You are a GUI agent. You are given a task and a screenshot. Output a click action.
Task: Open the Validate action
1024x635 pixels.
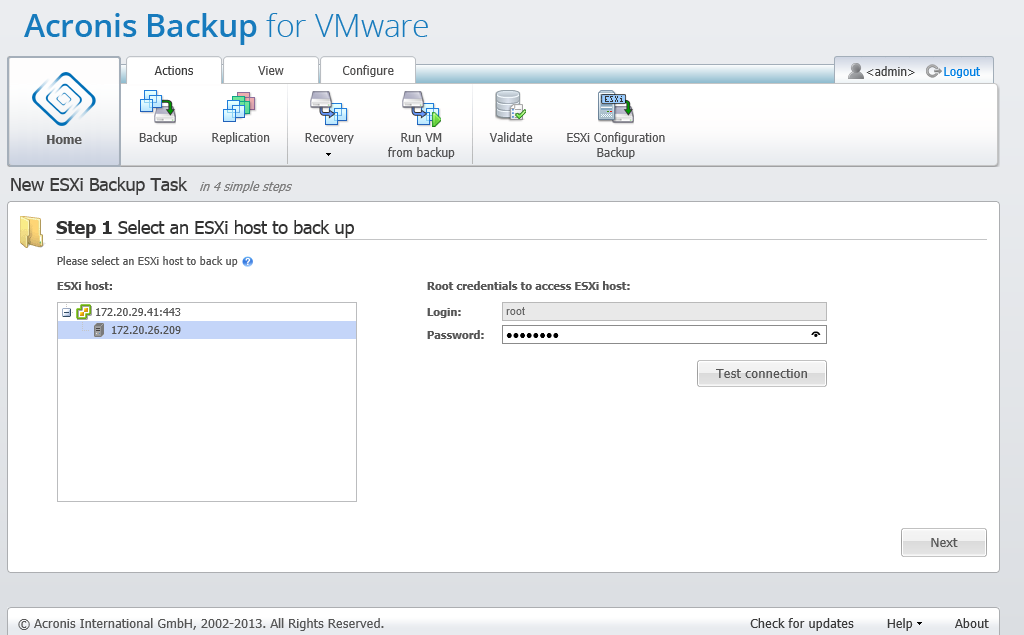point(511,118)
